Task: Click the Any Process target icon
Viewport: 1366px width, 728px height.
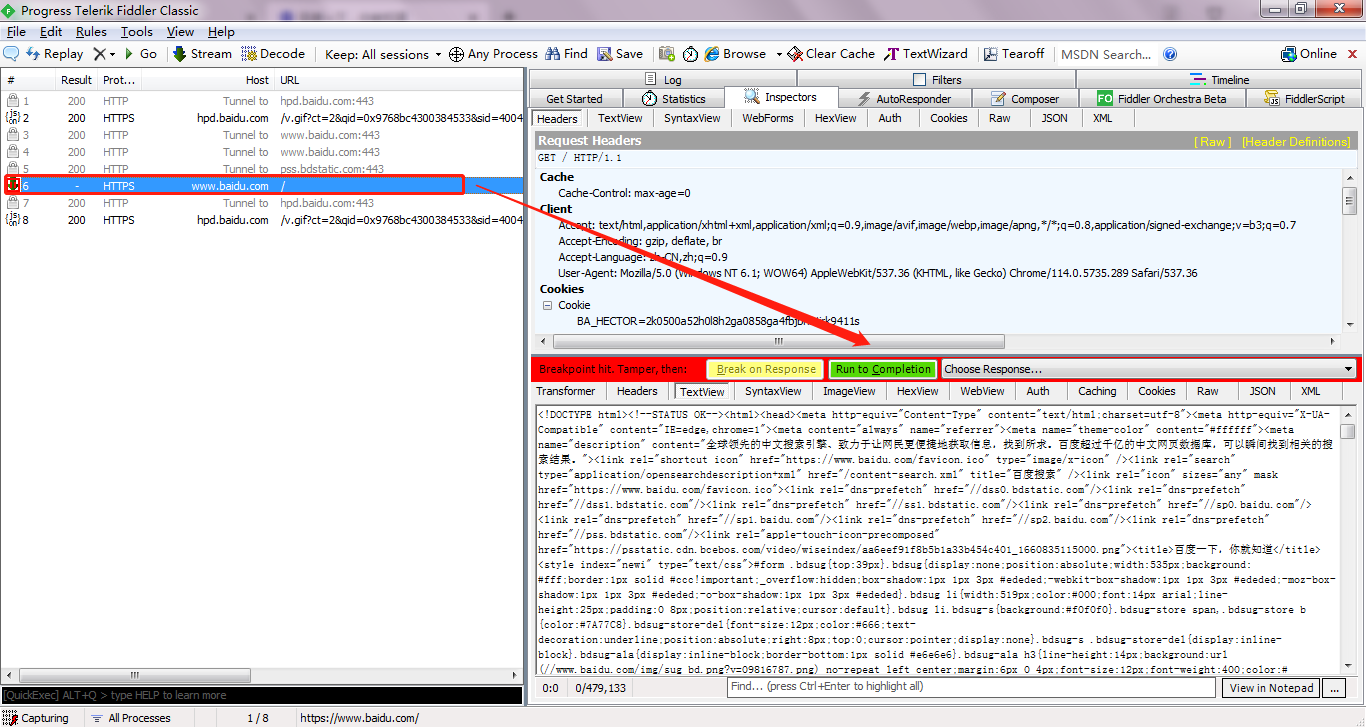Action: (x=456, y=54)
